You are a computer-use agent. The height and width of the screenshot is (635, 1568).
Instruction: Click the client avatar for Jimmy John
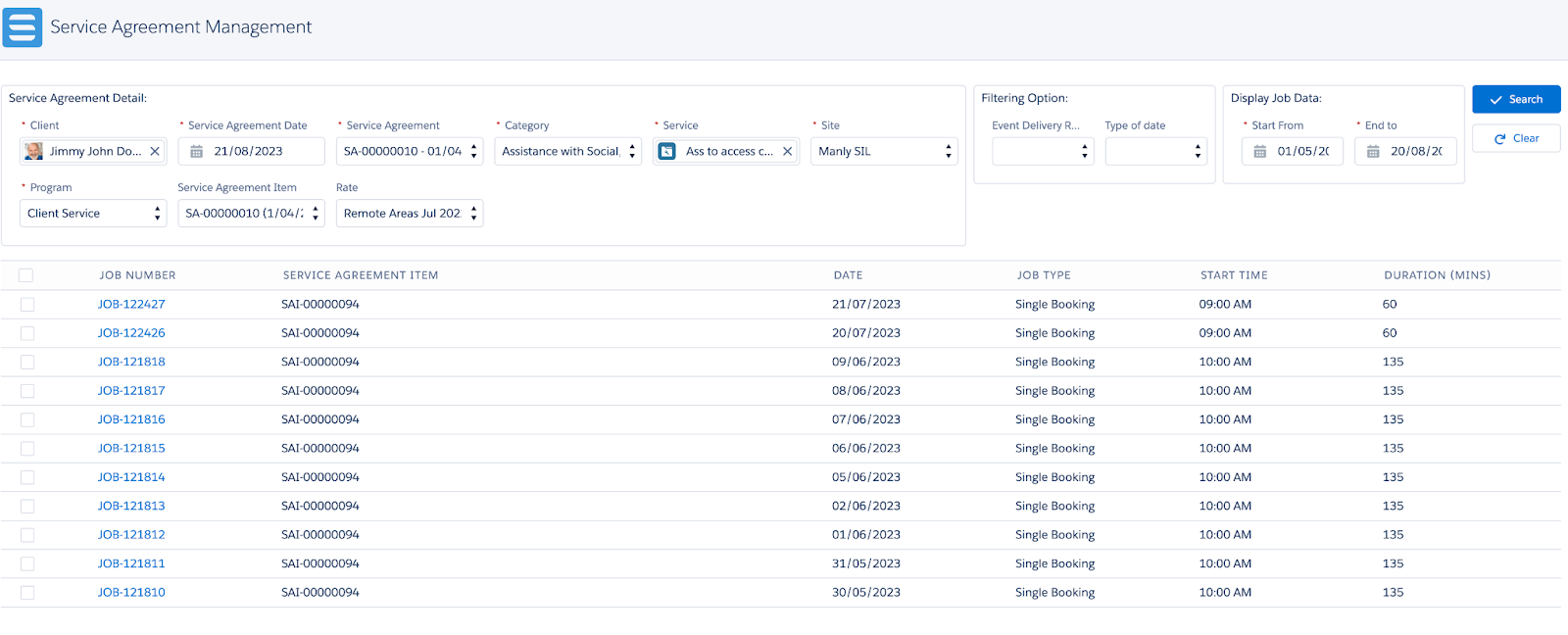[x=34, y=151]
